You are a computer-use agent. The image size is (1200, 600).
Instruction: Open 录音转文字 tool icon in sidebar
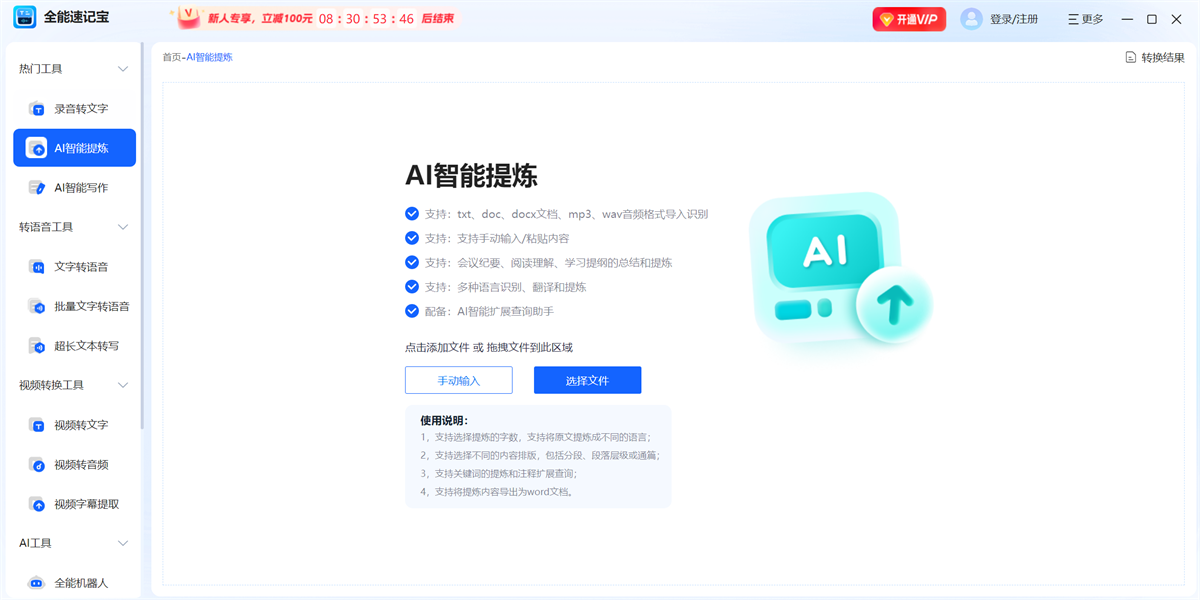coord(37,109)
